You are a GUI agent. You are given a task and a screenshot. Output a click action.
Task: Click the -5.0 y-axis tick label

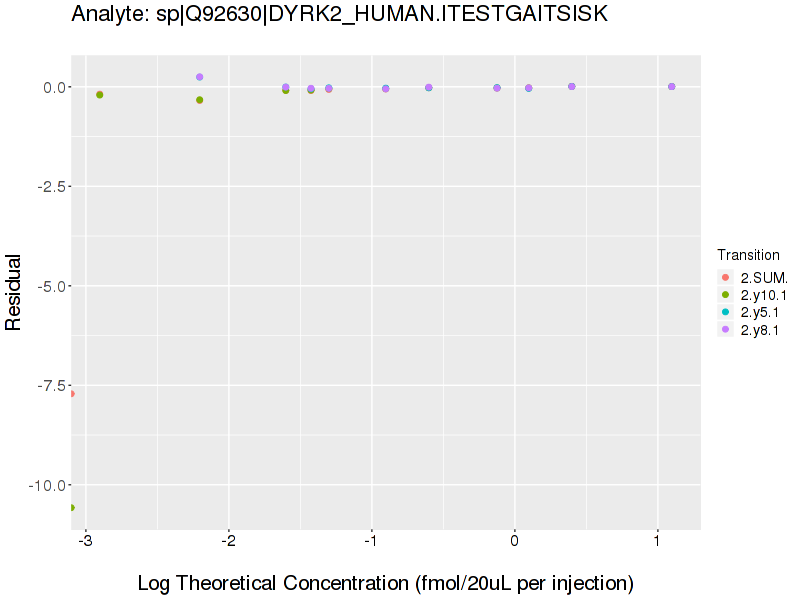[x=50, y=286]
